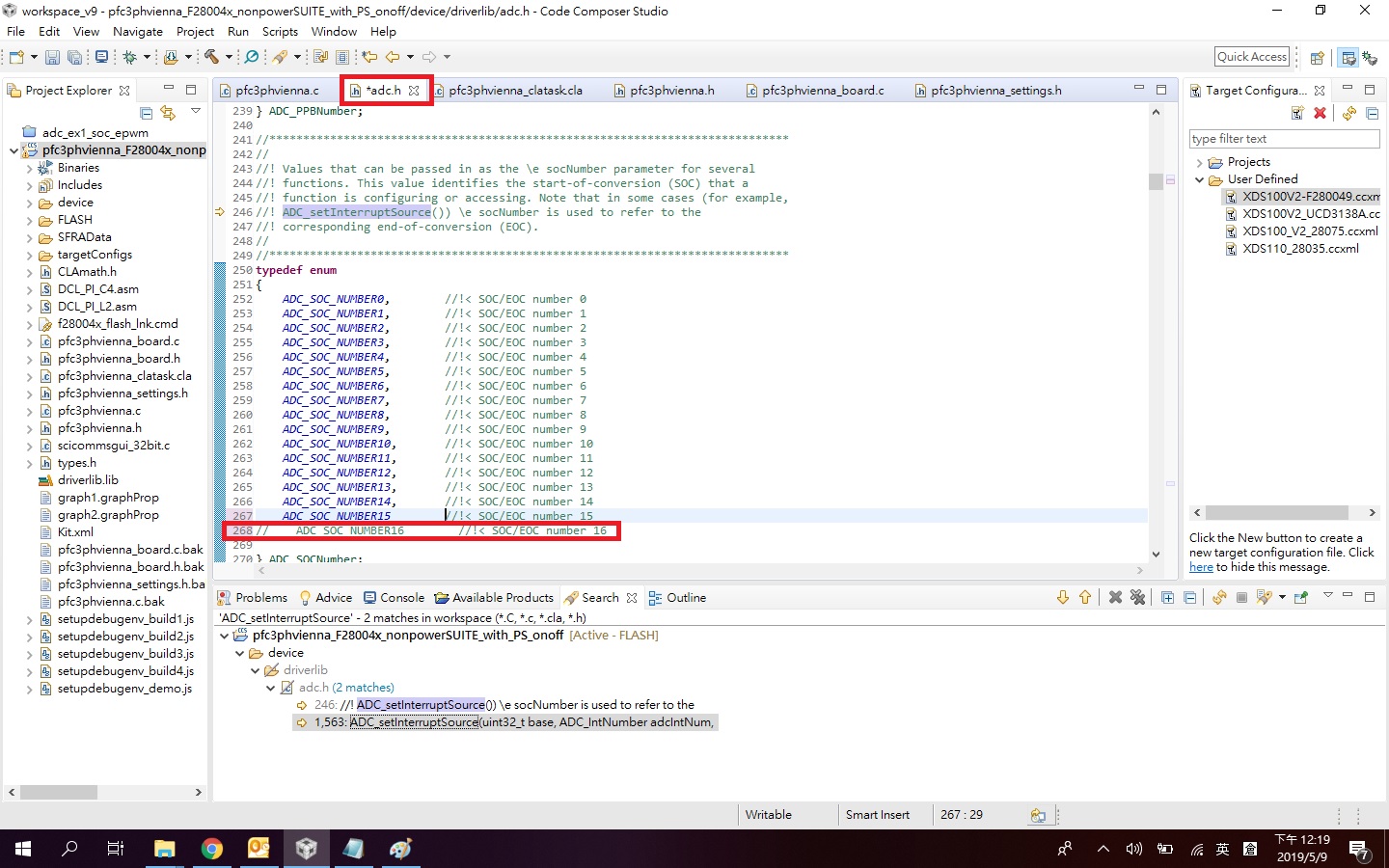This screenshot has width=1389, height=868.
Task: Click red Delete target configuration icon
Action: pos(1321,113)
